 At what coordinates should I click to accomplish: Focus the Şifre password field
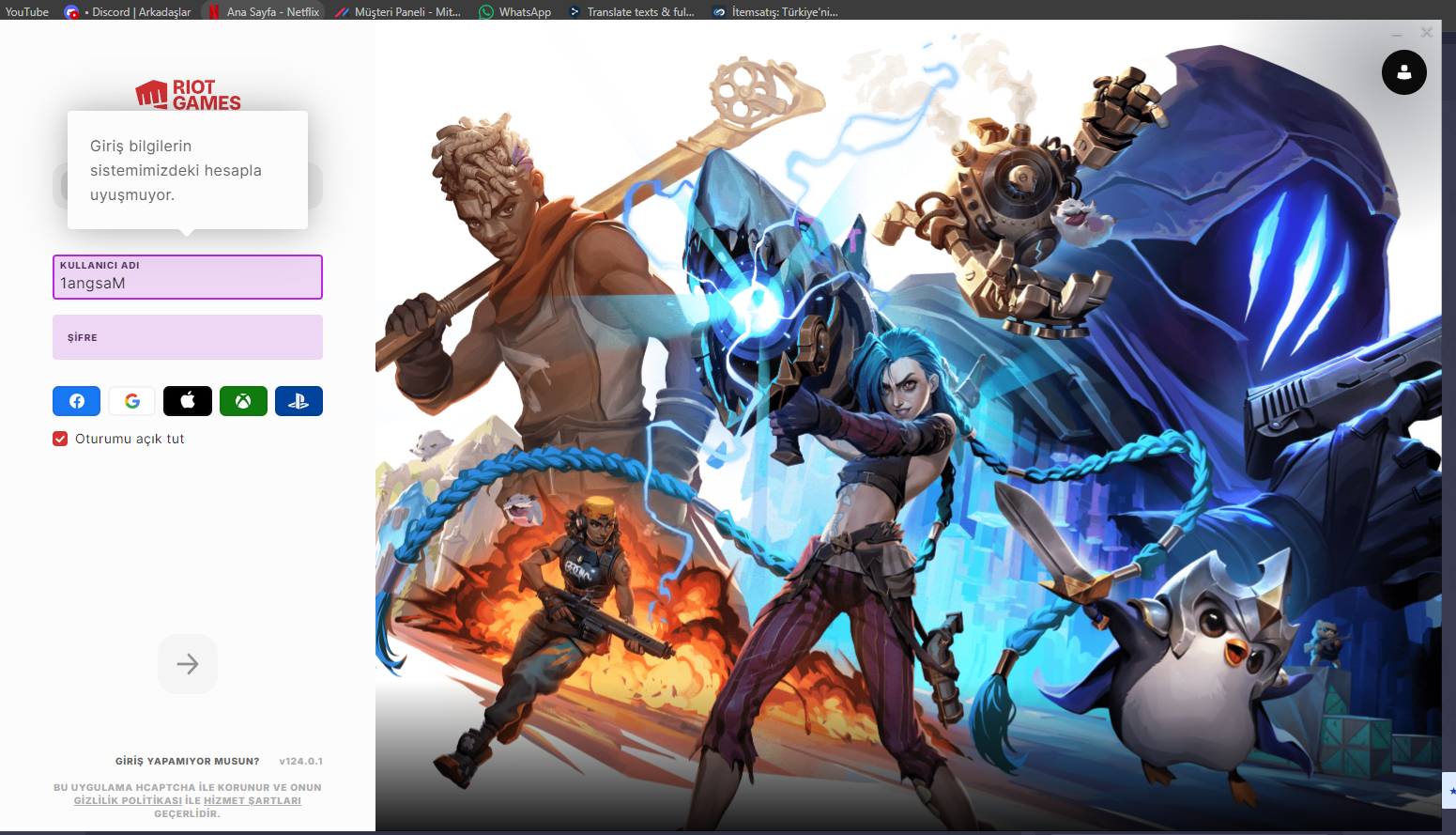tap(188, 337)
